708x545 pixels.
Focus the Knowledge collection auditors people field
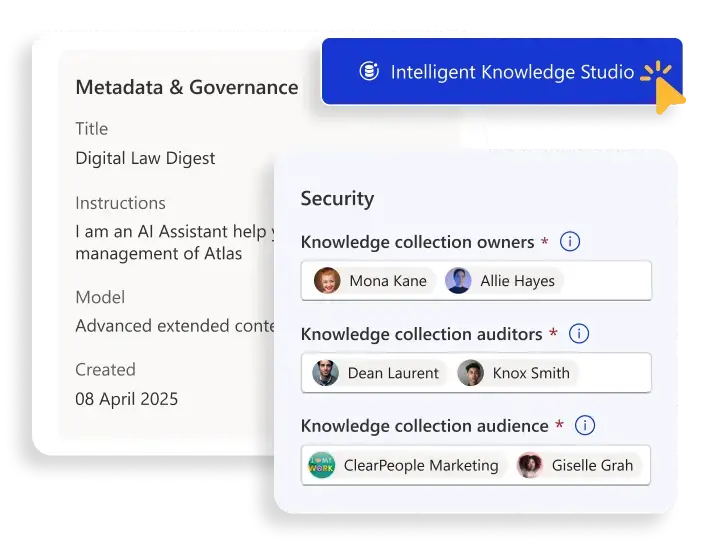pyautogui.click(x=476, y=373)
